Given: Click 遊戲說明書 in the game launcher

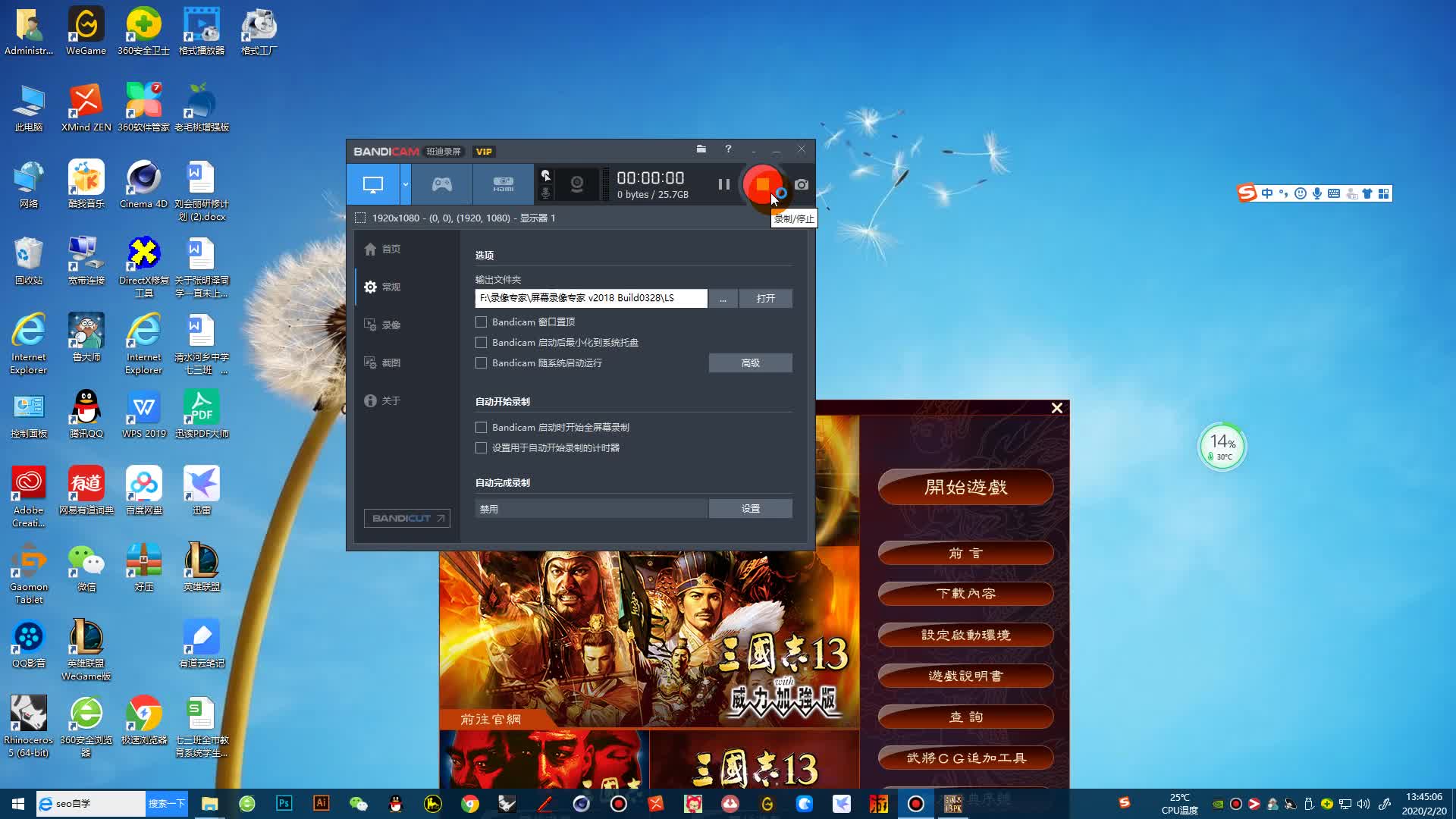Looking at the screenshot, I should (965, 676).
